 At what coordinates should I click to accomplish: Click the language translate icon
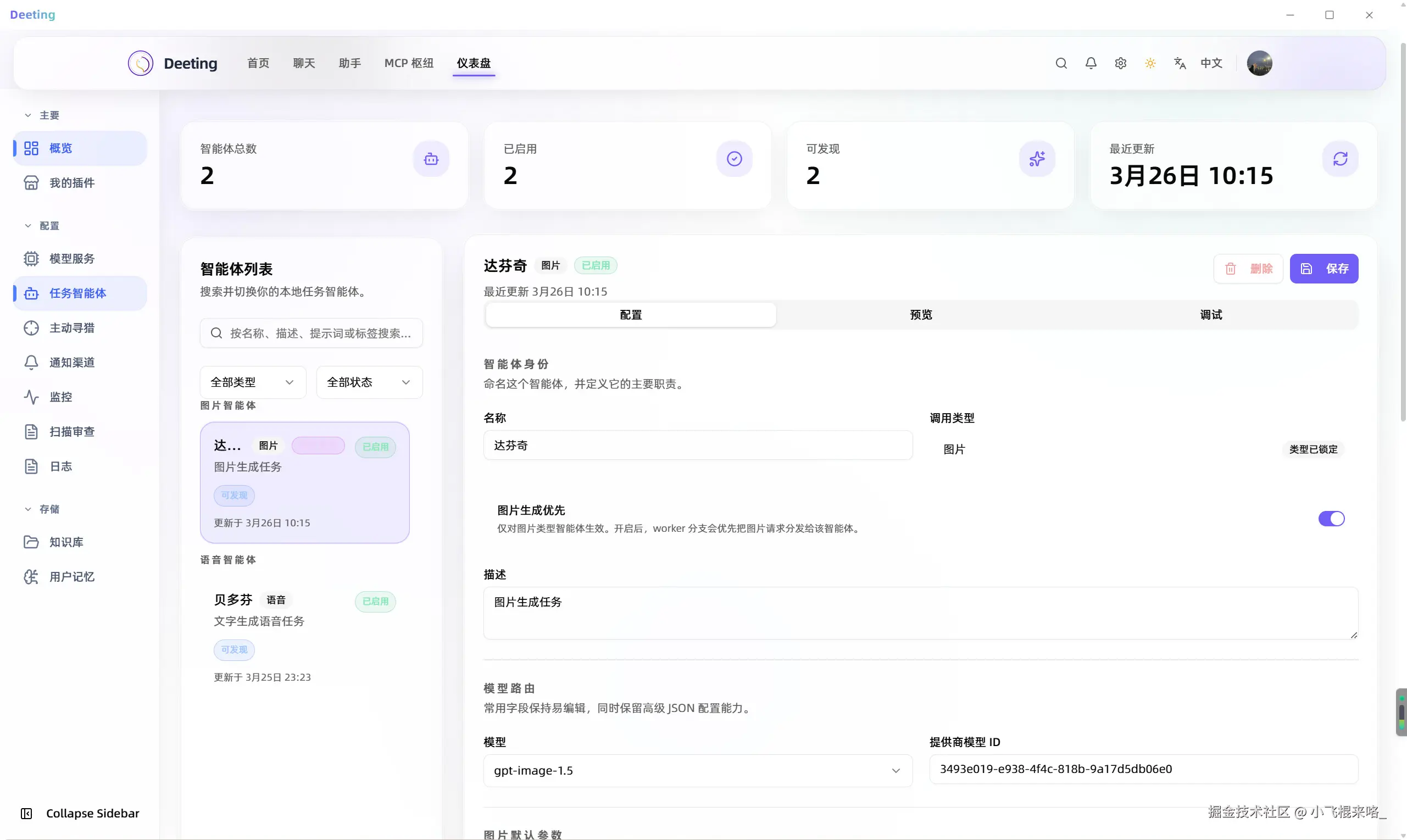[1180, 63]
